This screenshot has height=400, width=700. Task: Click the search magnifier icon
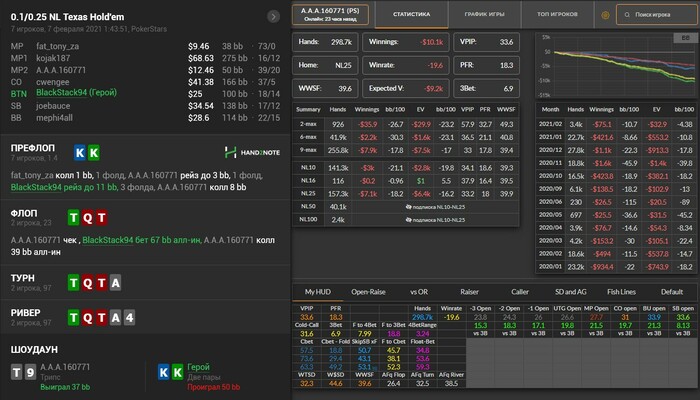tap(627, 15)
